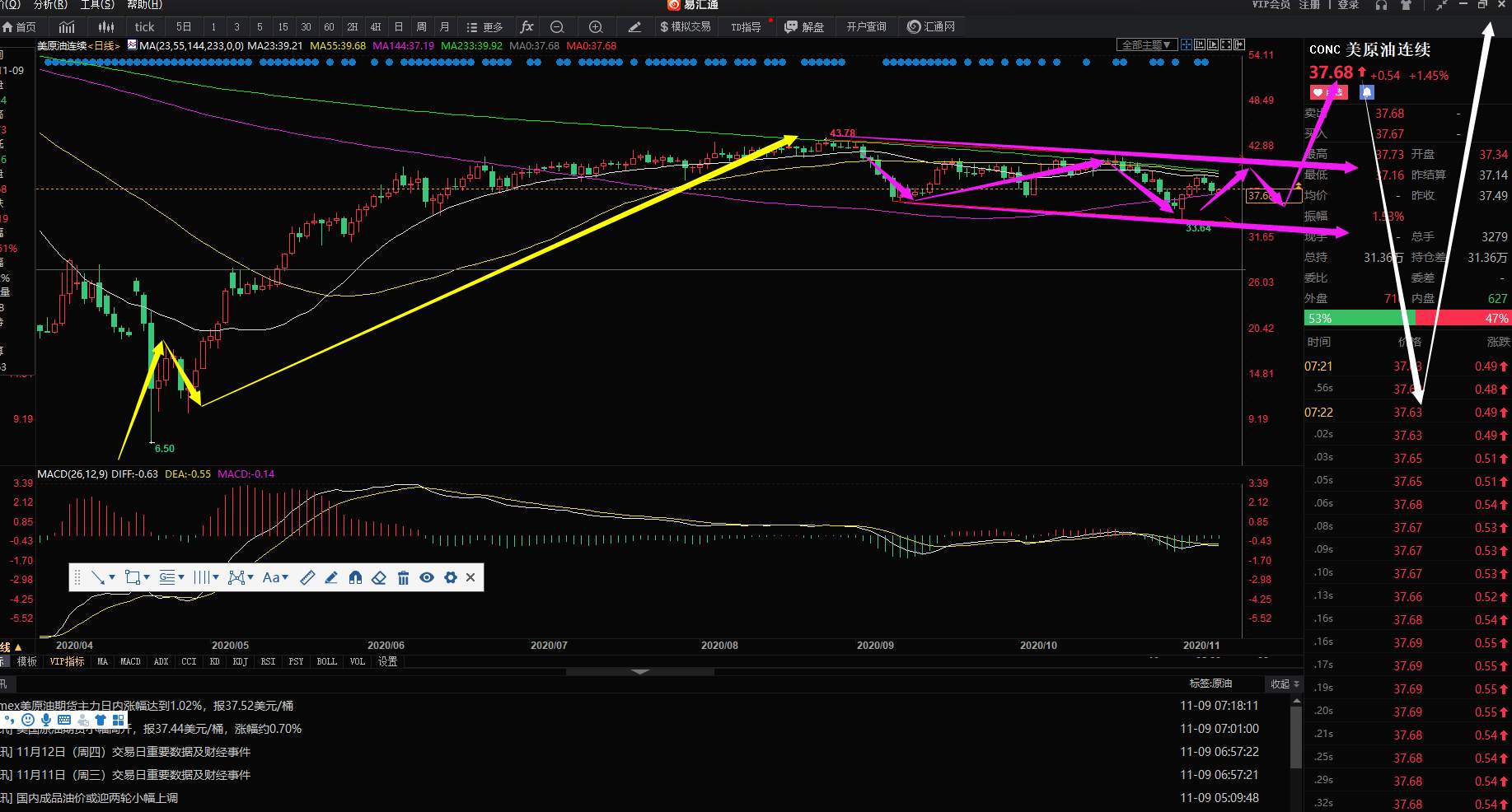Switch to the MACD indicator tab
The width and height of the screenshot is (1512, 812).
[130, 661]
